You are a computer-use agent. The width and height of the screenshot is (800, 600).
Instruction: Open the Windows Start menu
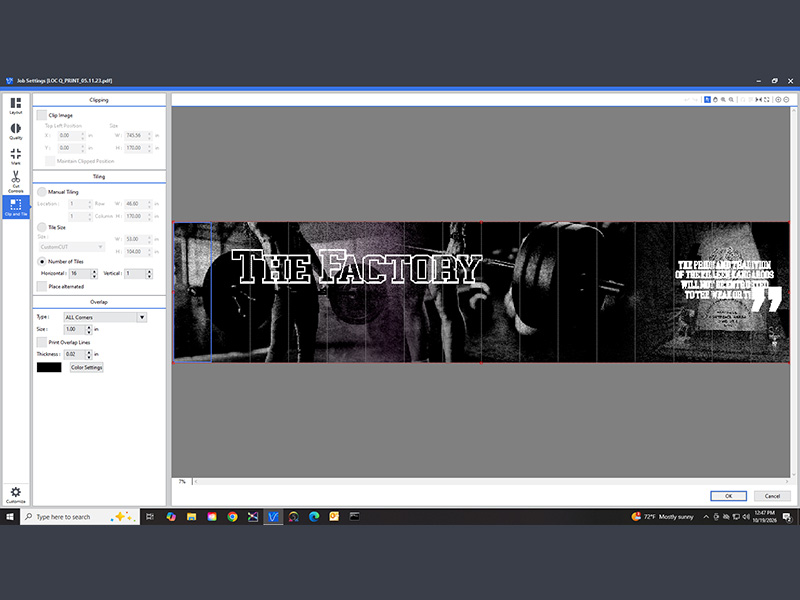coord(10,517)
